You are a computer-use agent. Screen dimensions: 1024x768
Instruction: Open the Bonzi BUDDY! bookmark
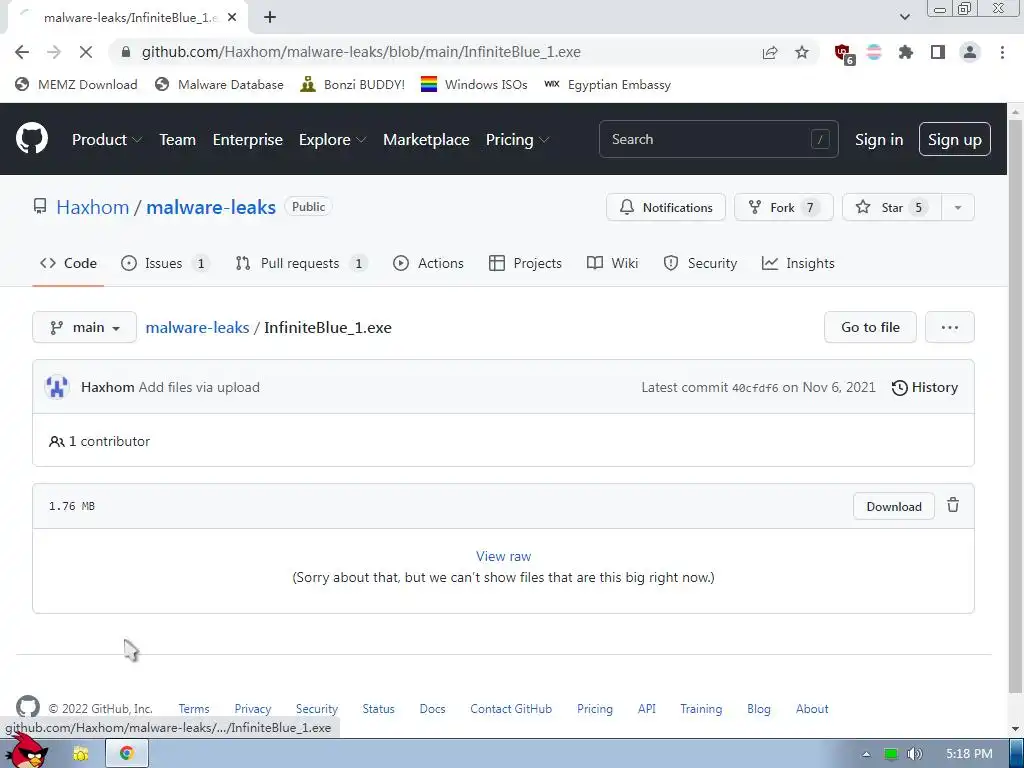[353, 85]
